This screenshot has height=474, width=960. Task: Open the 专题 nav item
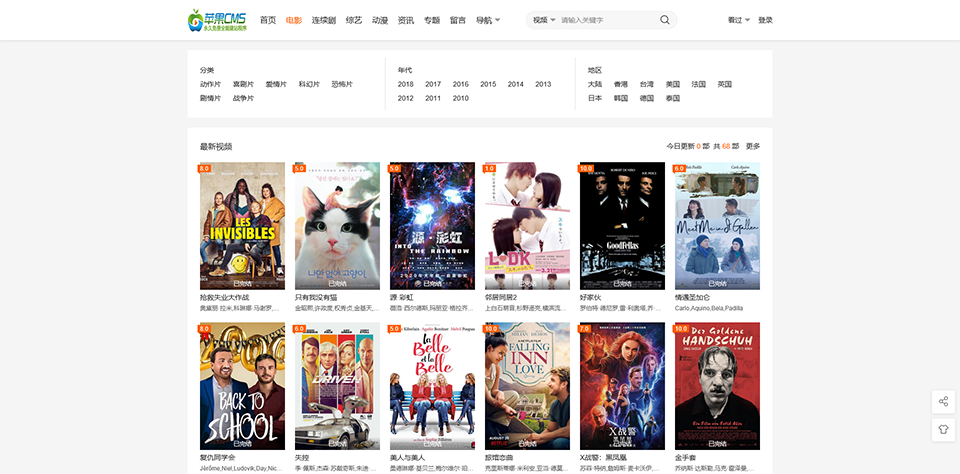pos(432,20)
